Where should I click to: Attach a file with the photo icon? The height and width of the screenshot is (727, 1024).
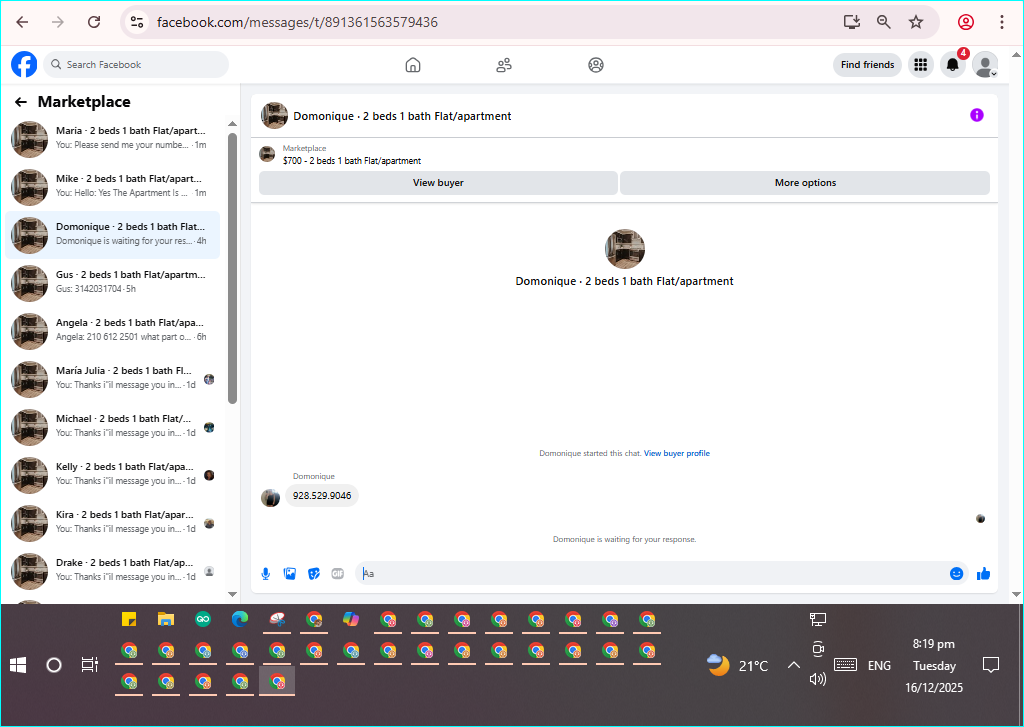pos(290,574)
